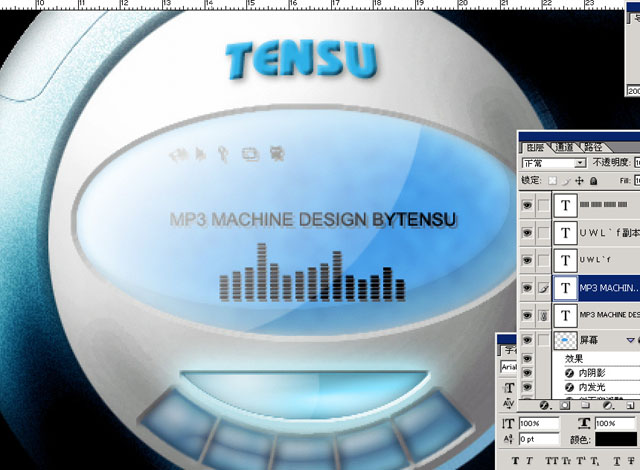Image resolution: width=640 pixels, height=470 pixels.
Task: Toggle link box of 'U W L ` f 副本' layer
Action: pos(543,233)
